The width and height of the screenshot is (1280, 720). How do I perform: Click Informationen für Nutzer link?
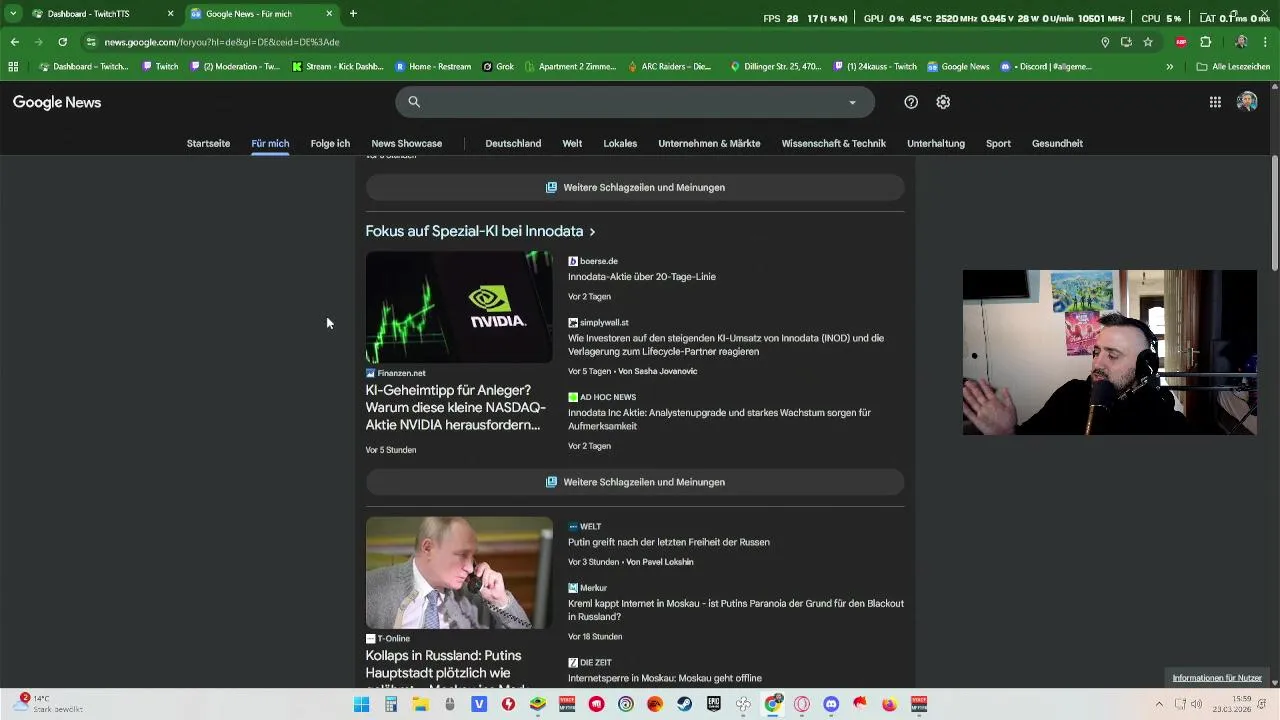(1217, 678)
